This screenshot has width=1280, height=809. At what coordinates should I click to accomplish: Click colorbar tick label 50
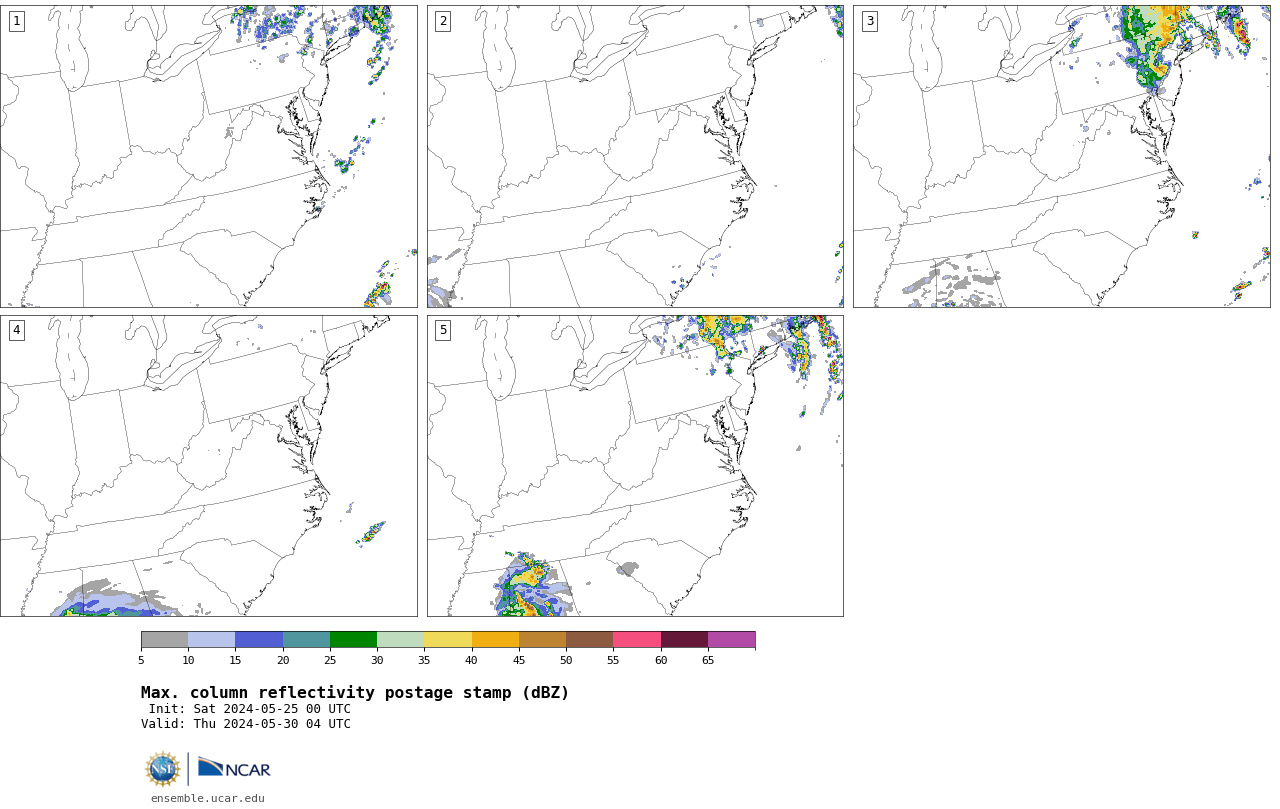(x=566, y=660)
